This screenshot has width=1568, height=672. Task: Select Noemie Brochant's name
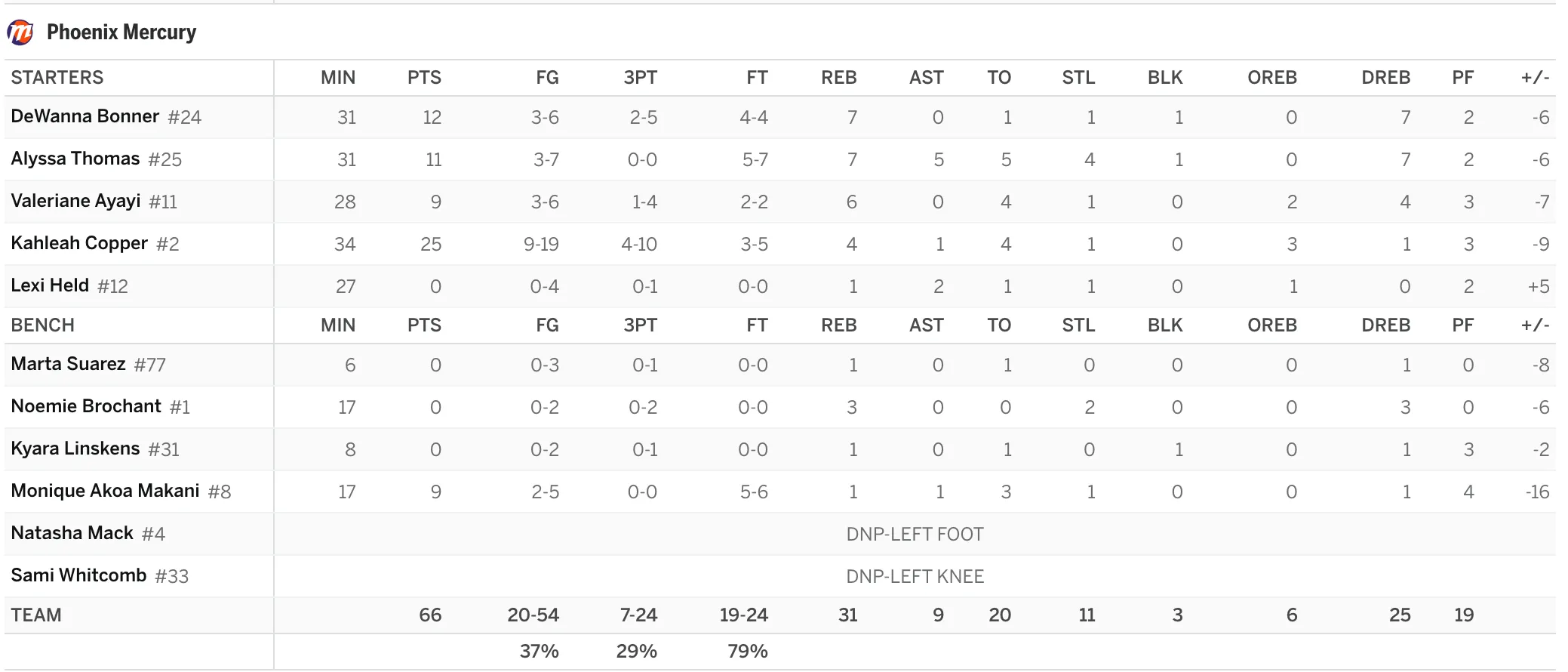(x=86, y=406)
